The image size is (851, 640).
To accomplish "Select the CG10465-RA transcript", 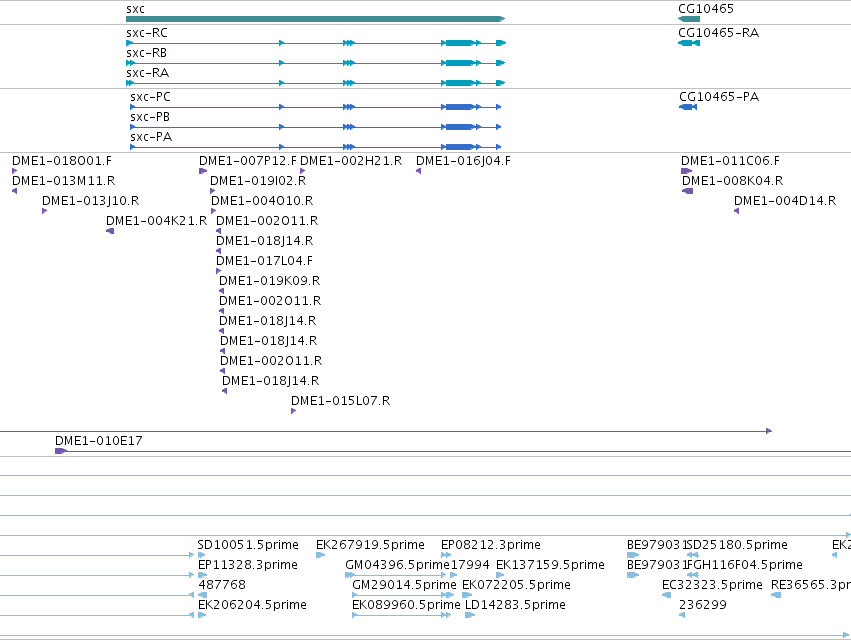I will [x=689, y=43].
